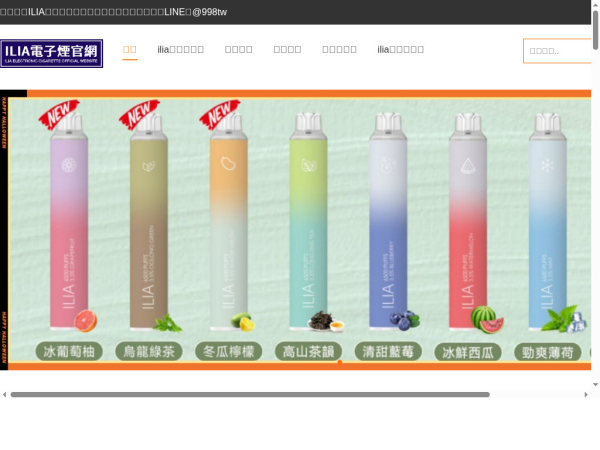The image size is (600, 450).
Task: Select the 烏龍綠茶 flavor label
Action: tap(149, 351)
